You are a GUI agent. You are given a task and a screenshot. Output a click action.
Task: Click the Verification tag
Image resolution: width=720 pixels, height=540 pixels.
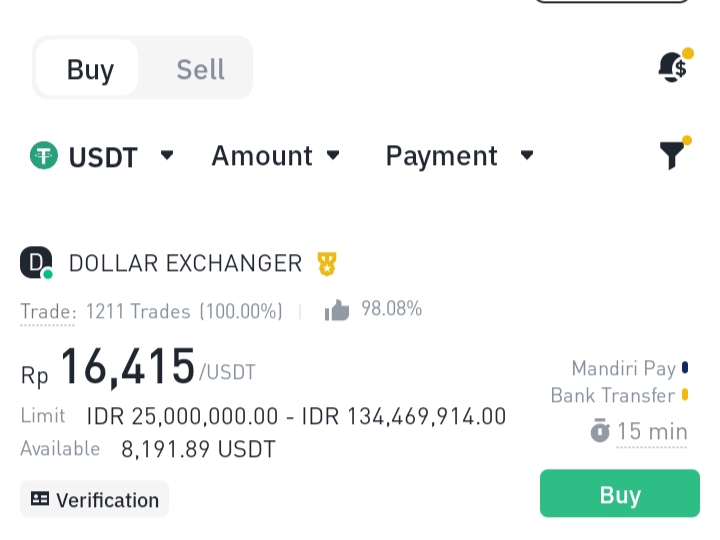pos(95,499)
